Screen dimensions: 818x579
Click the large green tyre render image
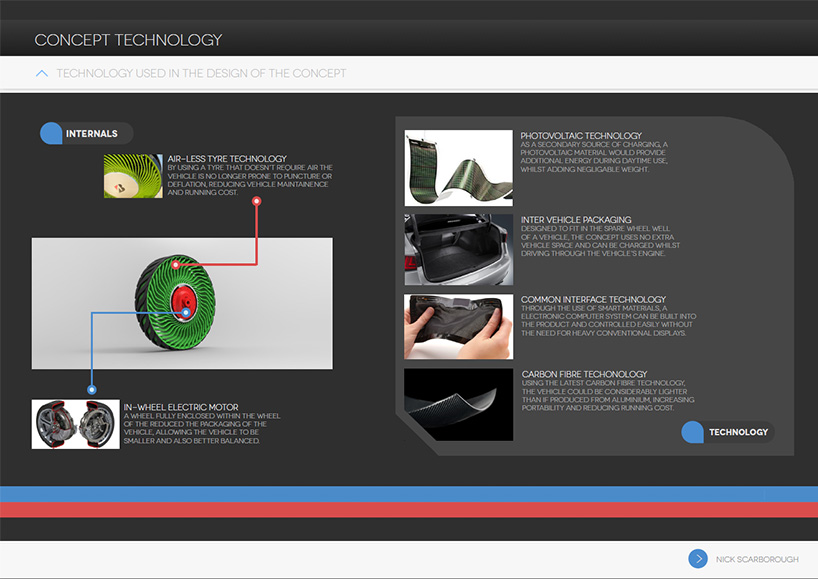click(182, 303)
